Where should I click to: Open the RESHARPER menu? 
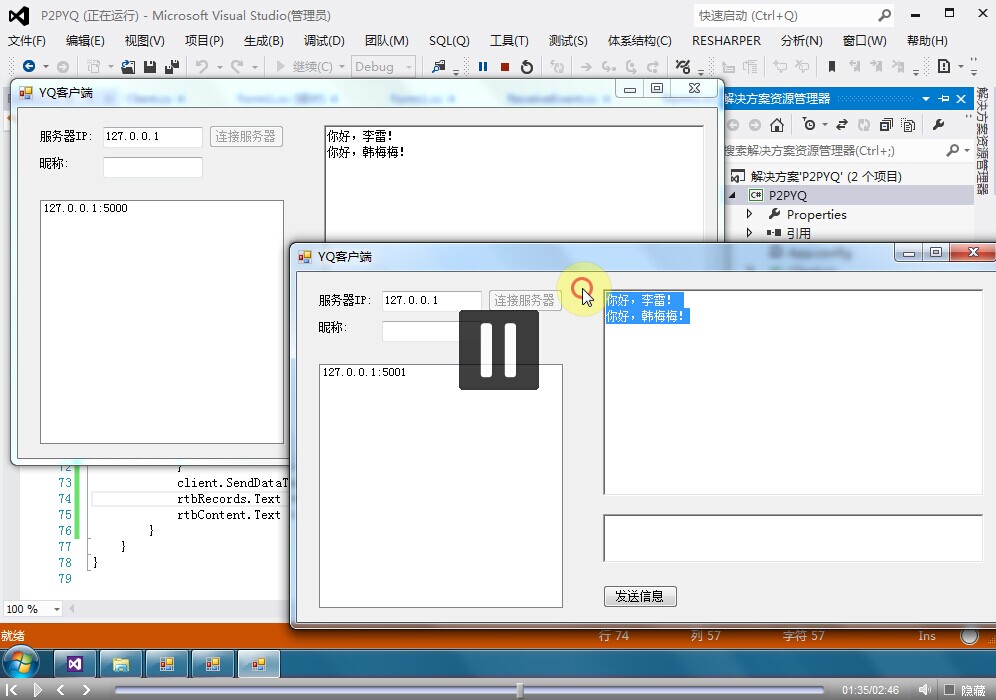[726, 41]
